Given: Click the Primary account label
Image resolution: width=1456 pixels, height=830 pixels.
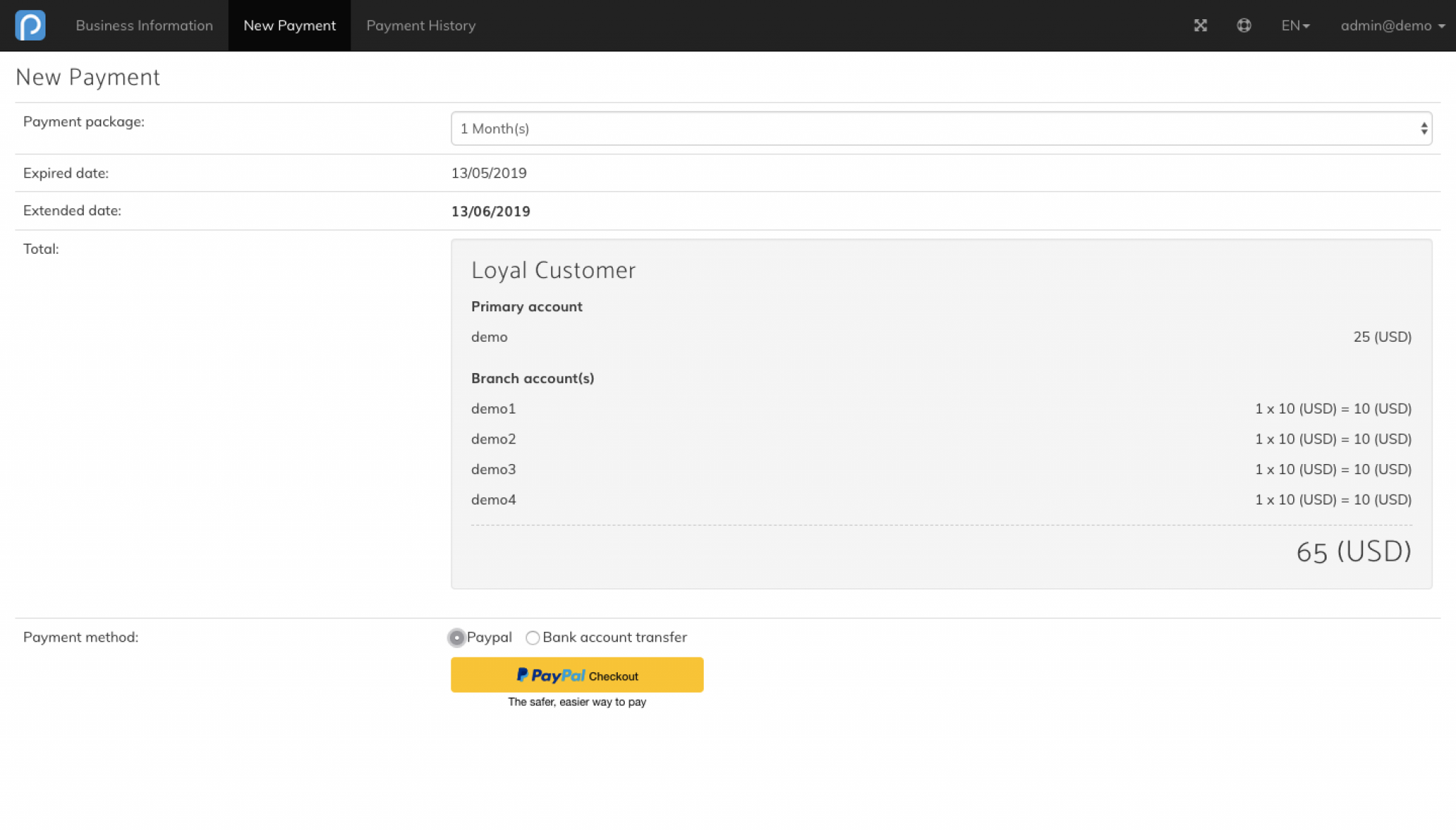Looking at the screenshot, I should point(527,307).
